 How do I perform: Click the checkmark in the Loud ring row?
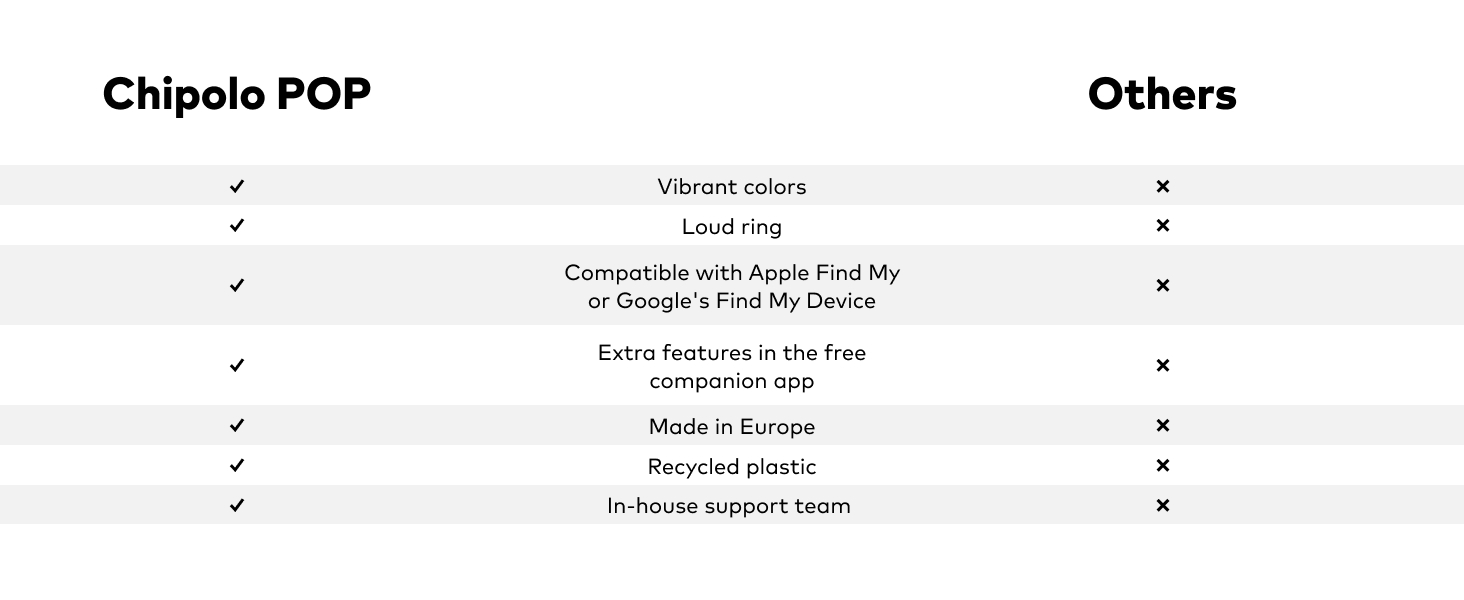237,226
